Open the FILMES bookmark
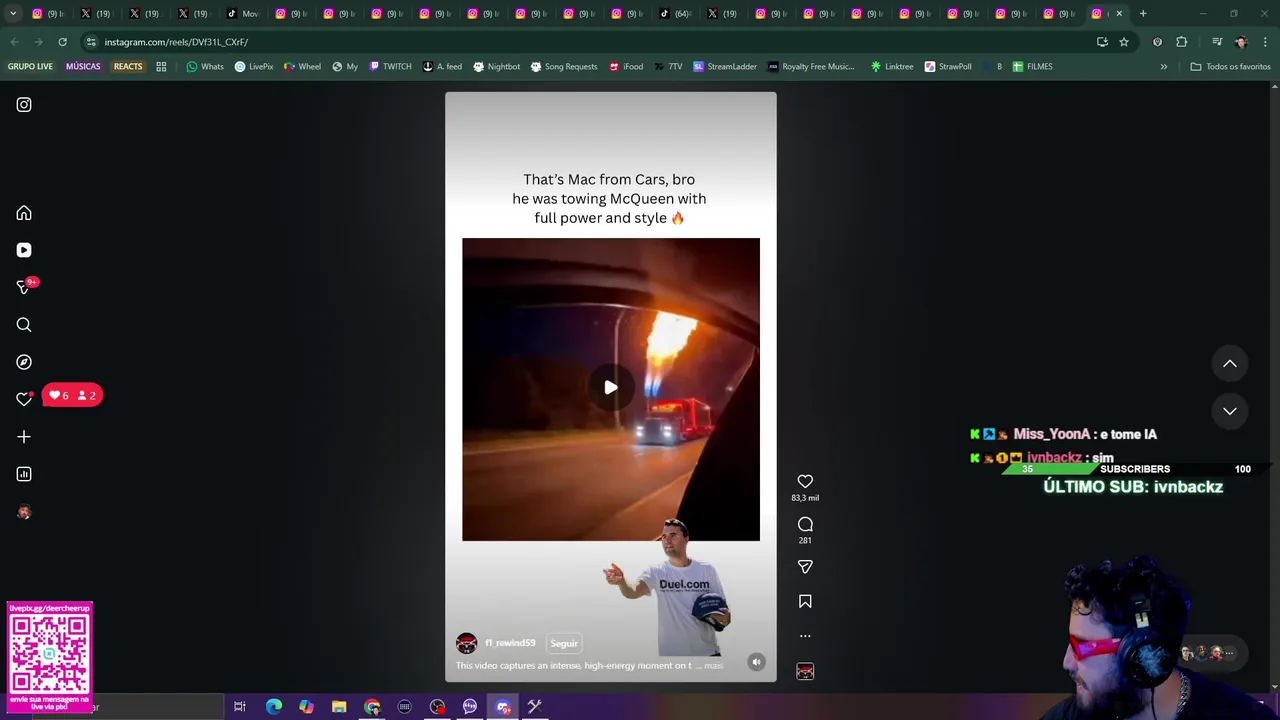Image resolution: width=1280 pixels, height=720 pixels. tap(1032, 67)
